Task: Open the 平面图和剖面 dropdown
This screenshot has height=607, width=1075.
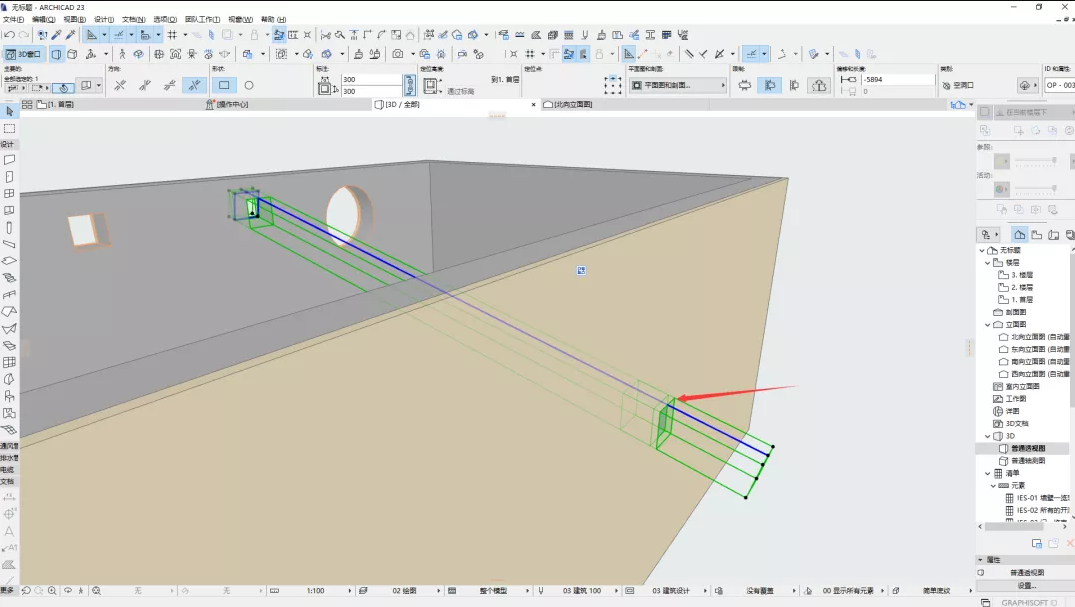Action: (x=678, y=86)
